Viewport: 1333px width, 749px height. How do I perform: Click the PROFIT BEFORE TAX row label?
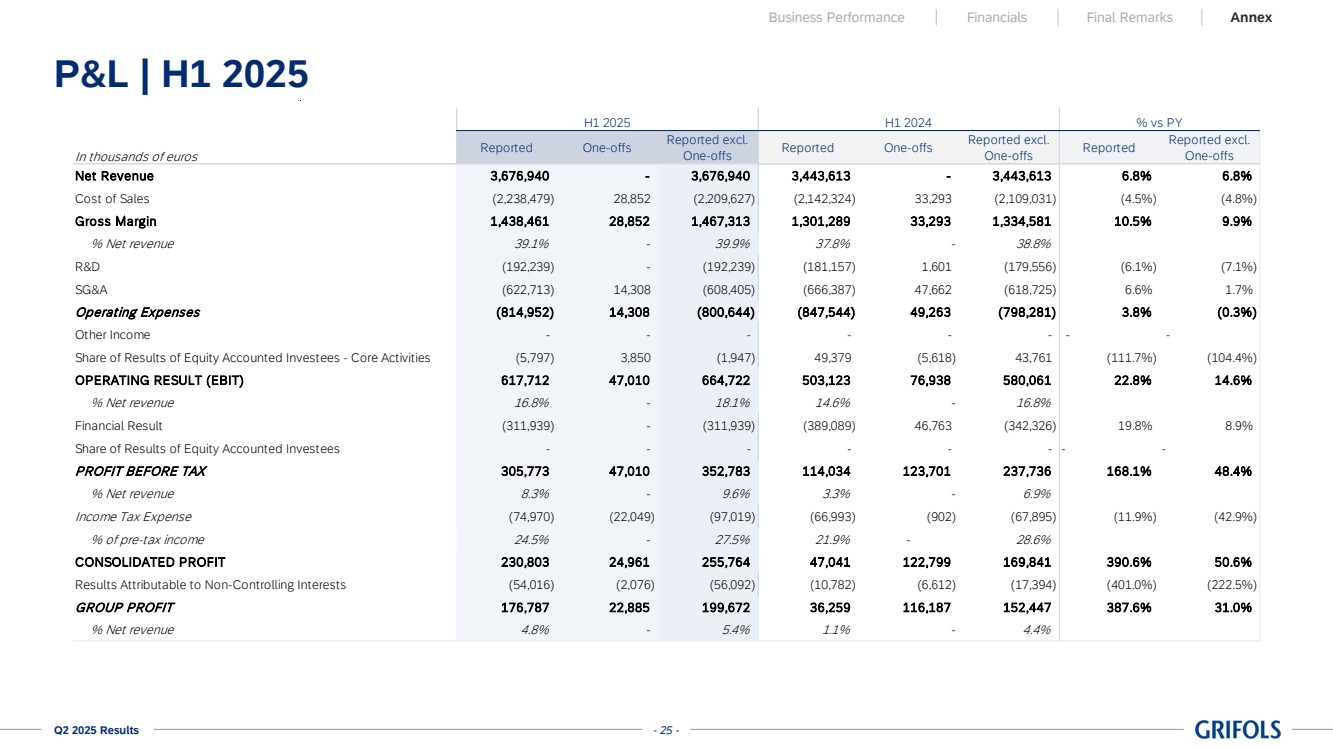coord(140,471)
